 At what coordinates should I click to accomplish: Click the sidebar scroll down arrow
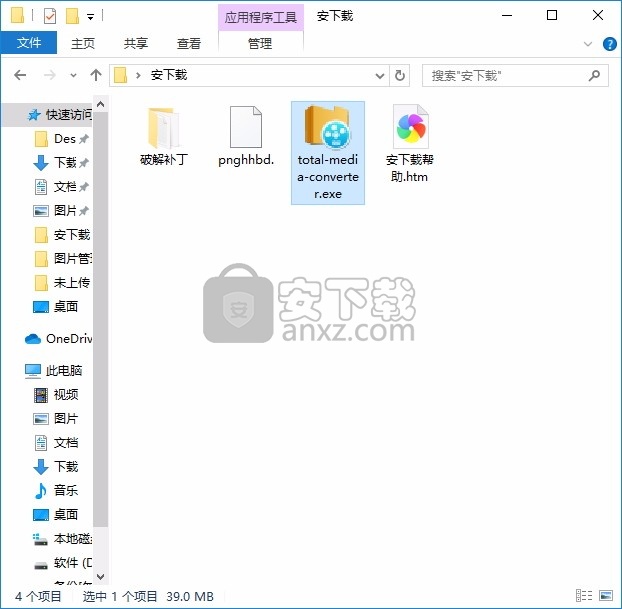click(x=100, y=576)
